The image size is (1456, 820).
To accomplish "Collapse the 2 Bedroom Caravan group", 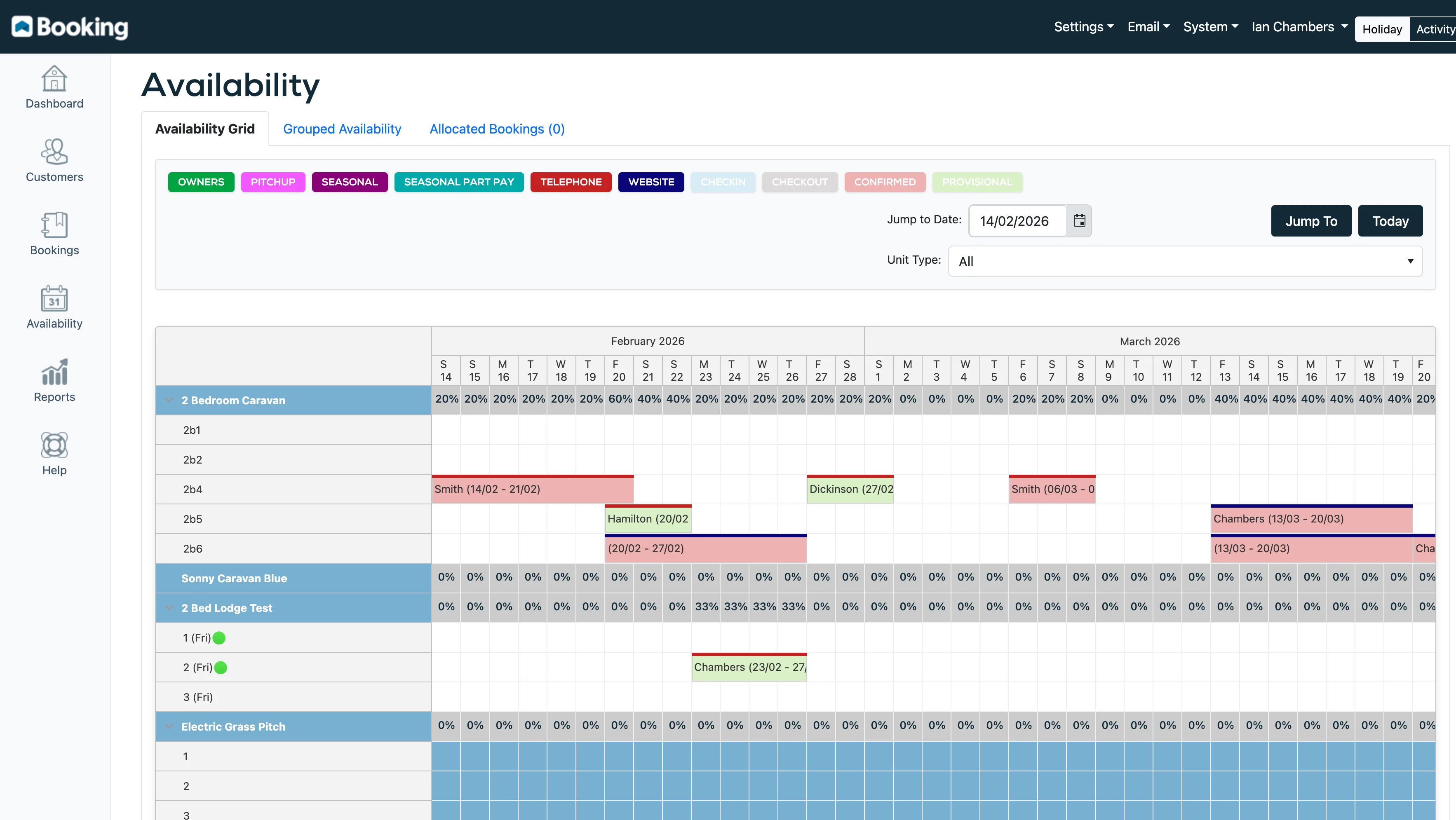I will click(x=169, y=400).
